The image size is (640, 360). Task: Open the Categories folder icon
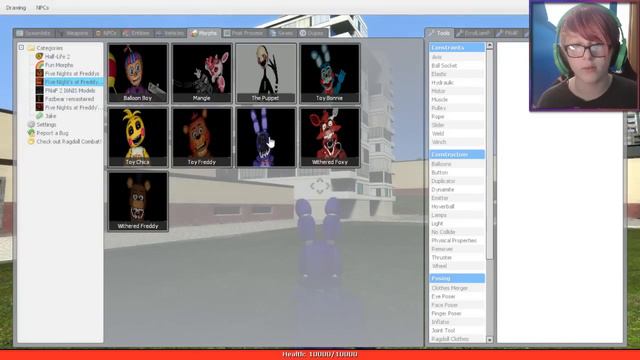(31, 48)
